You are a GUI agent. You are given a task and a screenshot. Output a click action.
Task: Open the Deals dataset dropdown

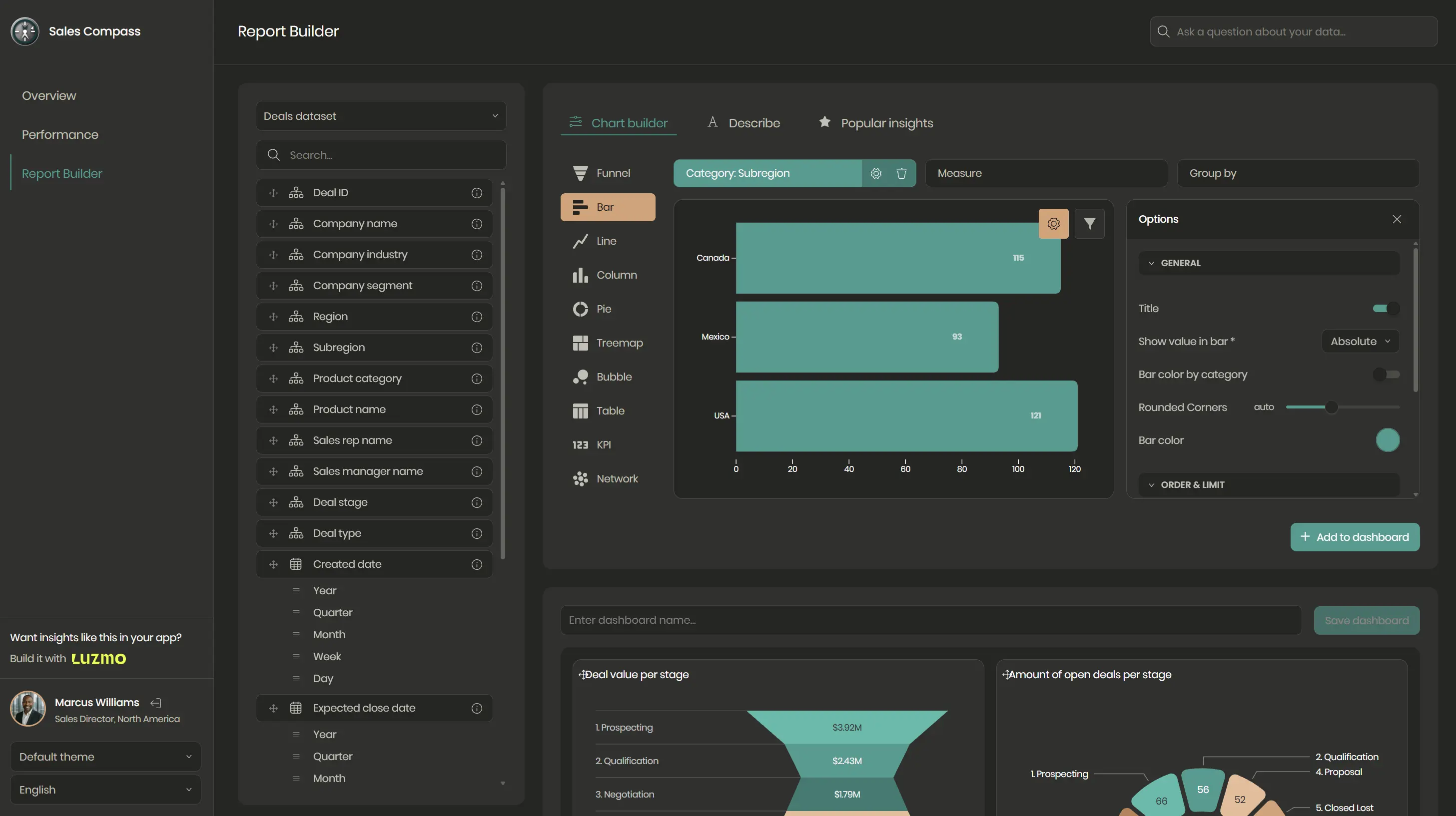(x=380, y=116)
